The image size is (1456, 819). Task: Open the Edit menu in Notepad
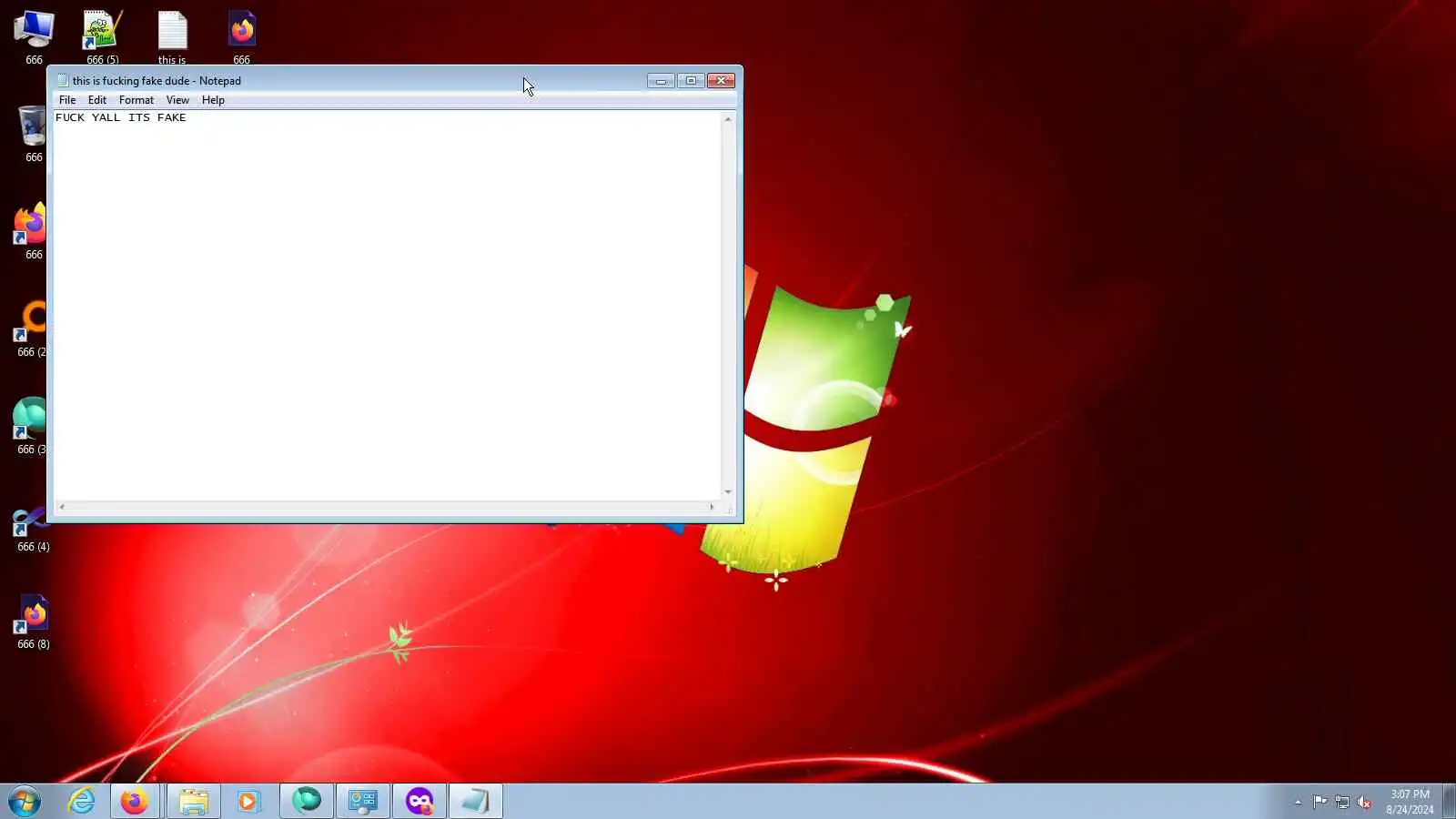[97, 100]
